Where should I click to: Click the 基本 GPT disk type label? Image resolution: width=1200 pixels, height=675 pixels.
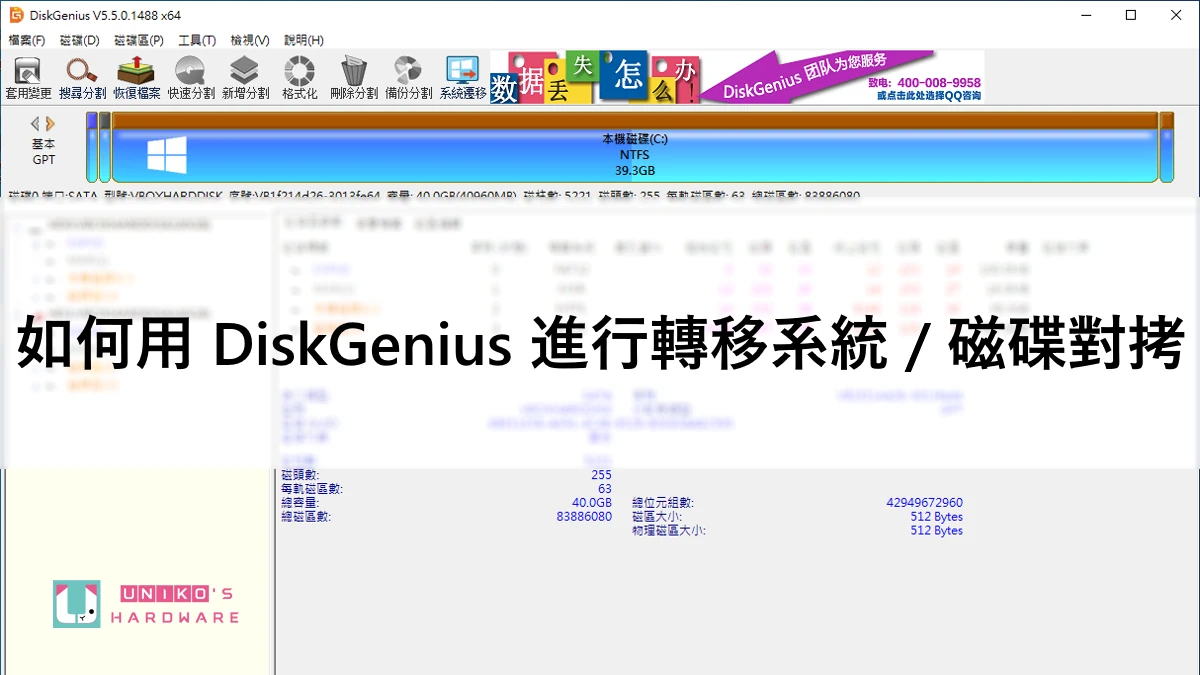(43, 152)
